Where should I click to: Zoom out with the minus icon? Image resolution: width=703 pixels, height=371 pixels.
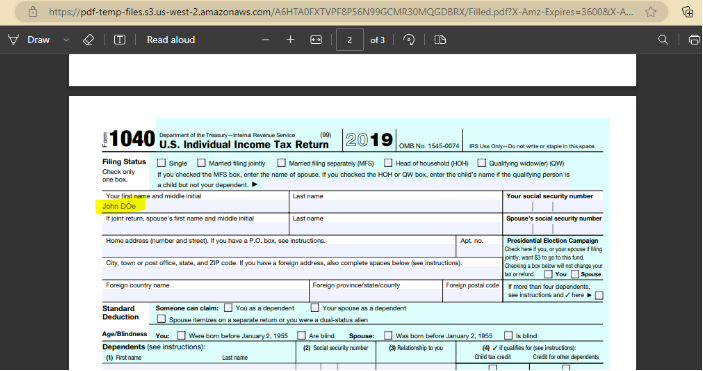click(265, 40)
